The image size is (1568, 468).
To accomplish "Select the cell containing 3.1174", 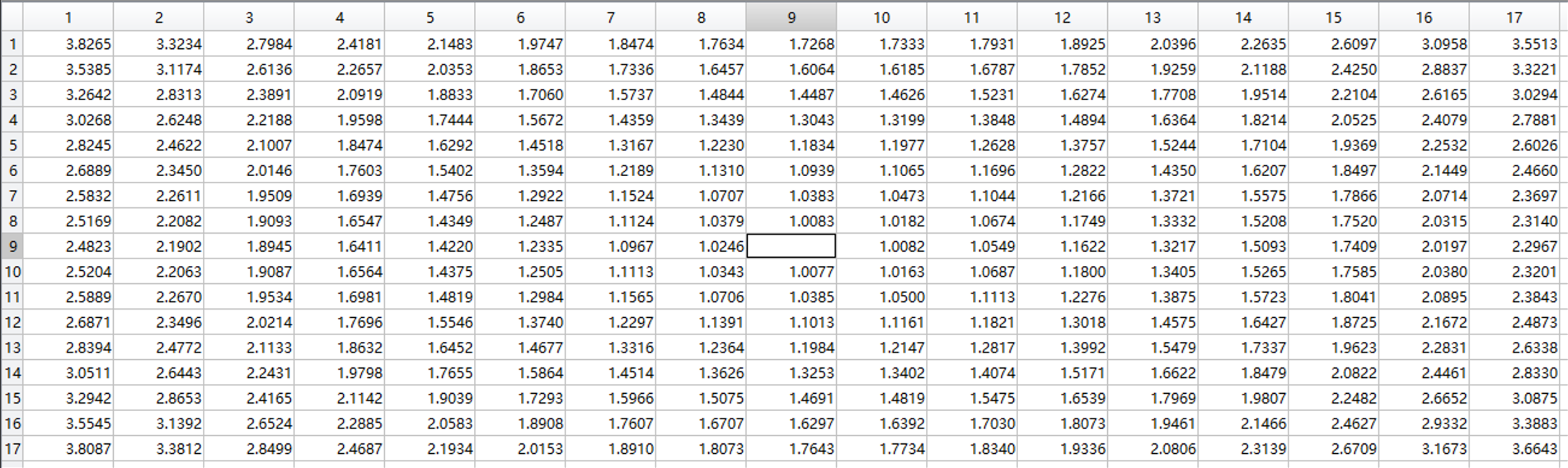I will pyautogui.click(x=158, y=69).
